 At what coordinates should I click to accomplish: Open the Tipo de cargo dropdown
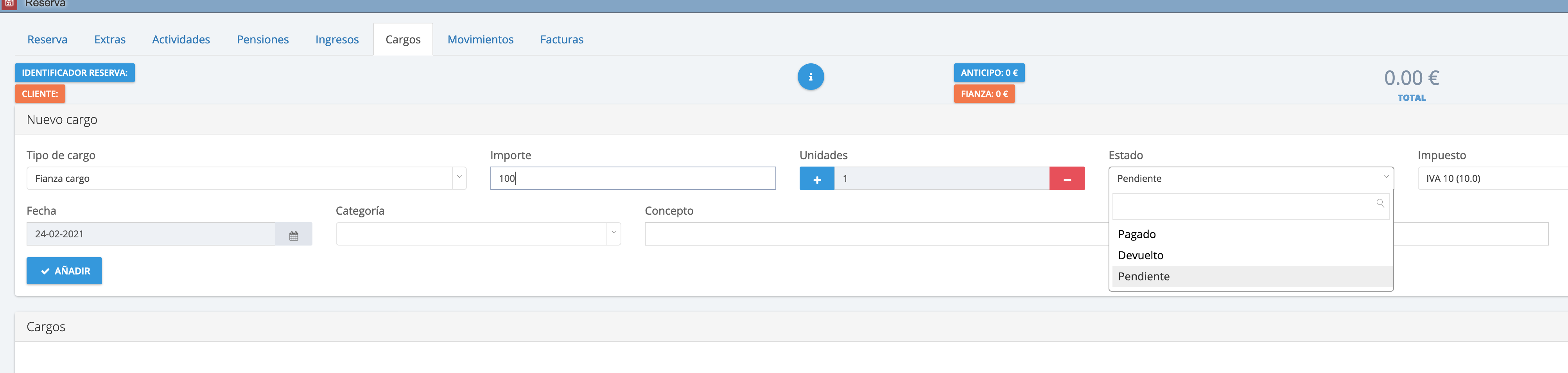pos(246,179)
